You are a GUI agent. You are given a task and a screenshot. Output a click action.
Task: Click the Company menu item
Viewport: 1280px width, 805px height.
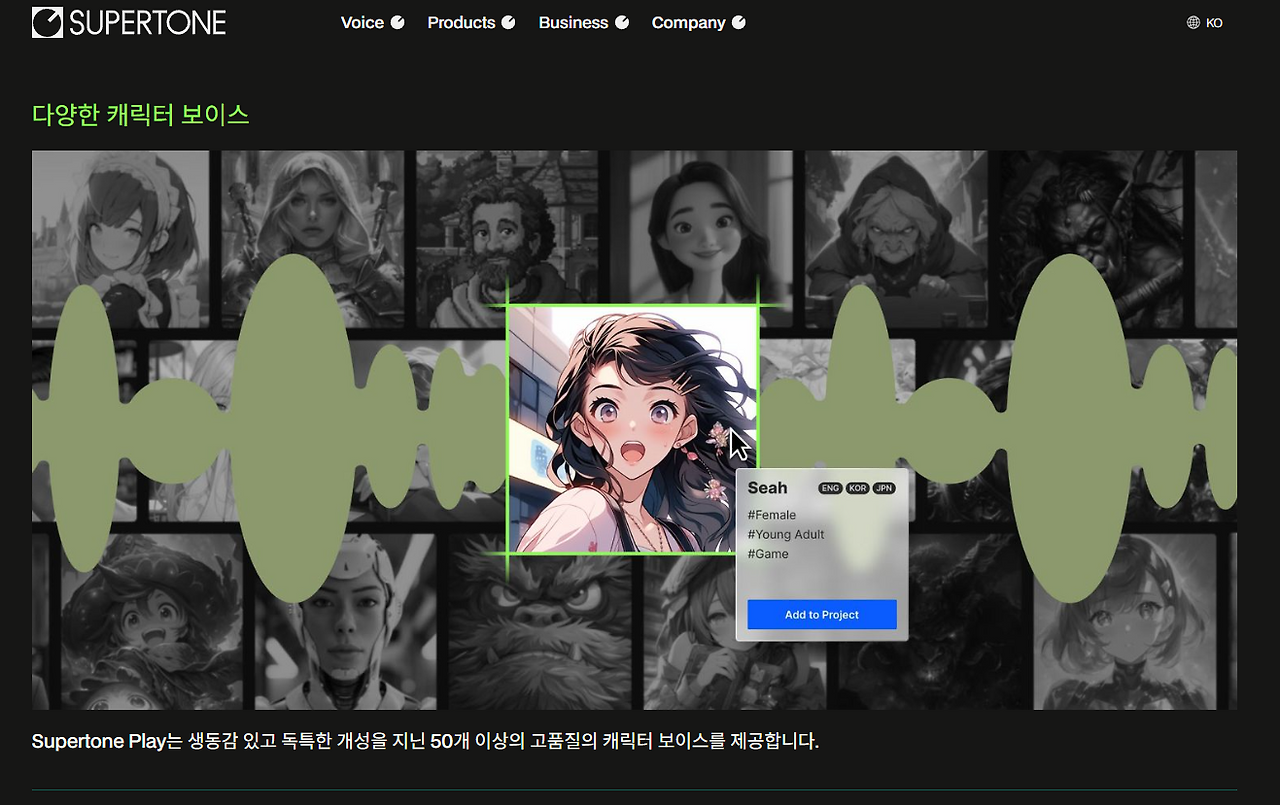689,22
